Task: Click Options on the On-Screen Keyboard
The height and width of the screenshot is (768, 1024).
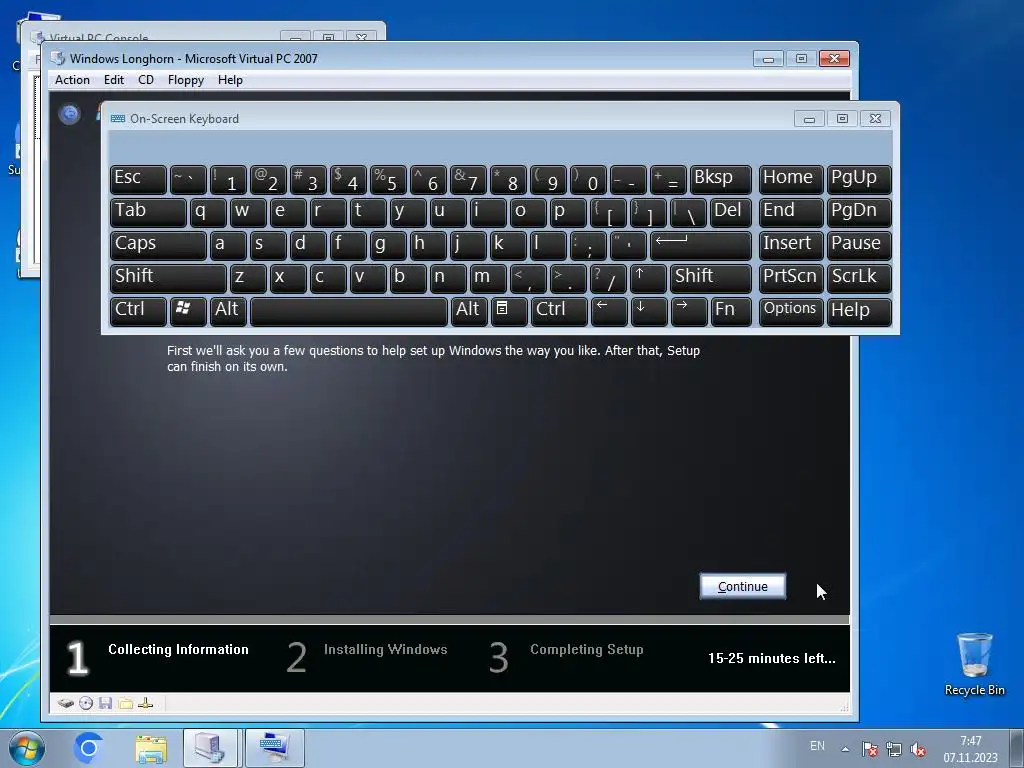Action: 790,311
